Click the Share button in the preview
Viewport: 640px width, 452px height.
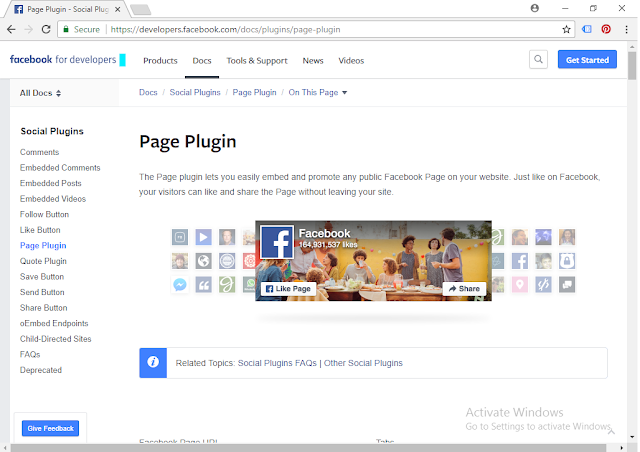coord(464,289)
